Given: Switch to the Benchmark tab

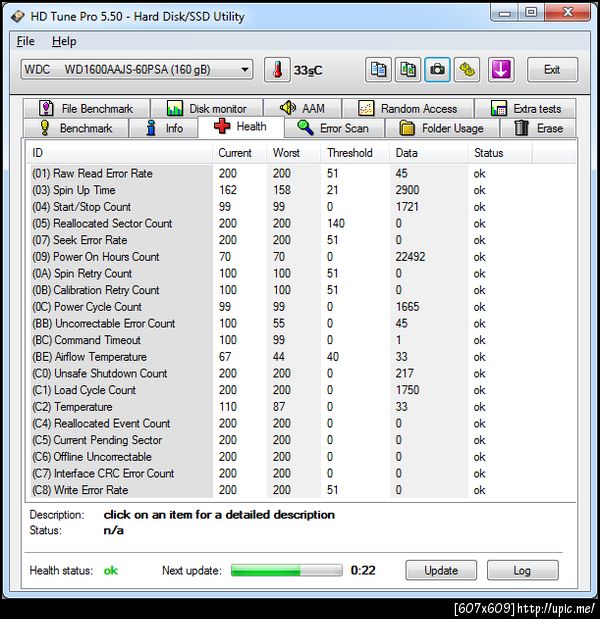Looking at the screenshot, I should pos(76,128).
